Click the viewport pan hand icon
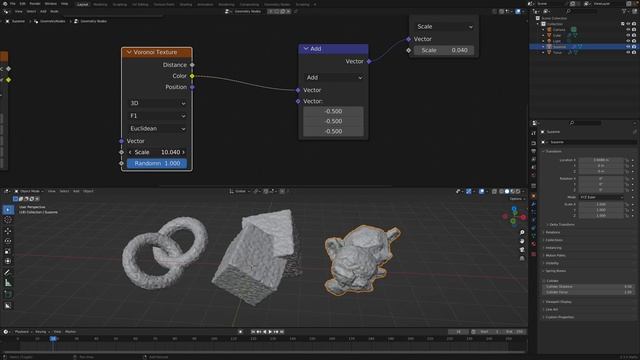Image resolution: width=640 pixels, height=360 pixels. coord(522,241)
